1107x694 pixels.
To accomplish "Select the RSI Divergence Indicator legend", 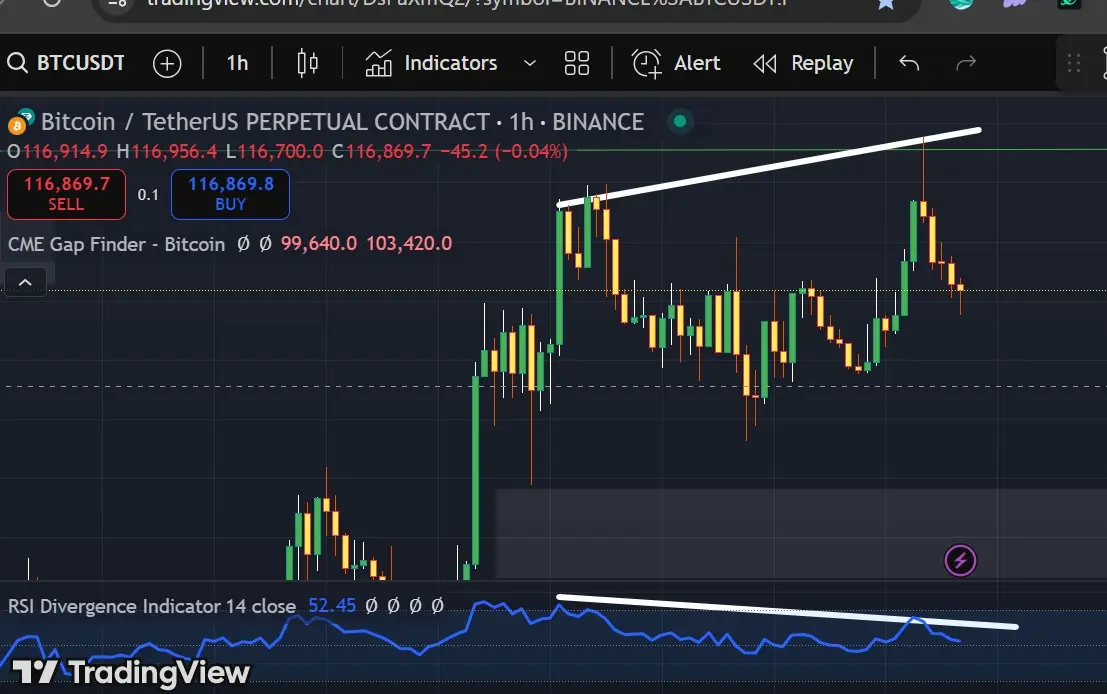I will coord(152,606).
